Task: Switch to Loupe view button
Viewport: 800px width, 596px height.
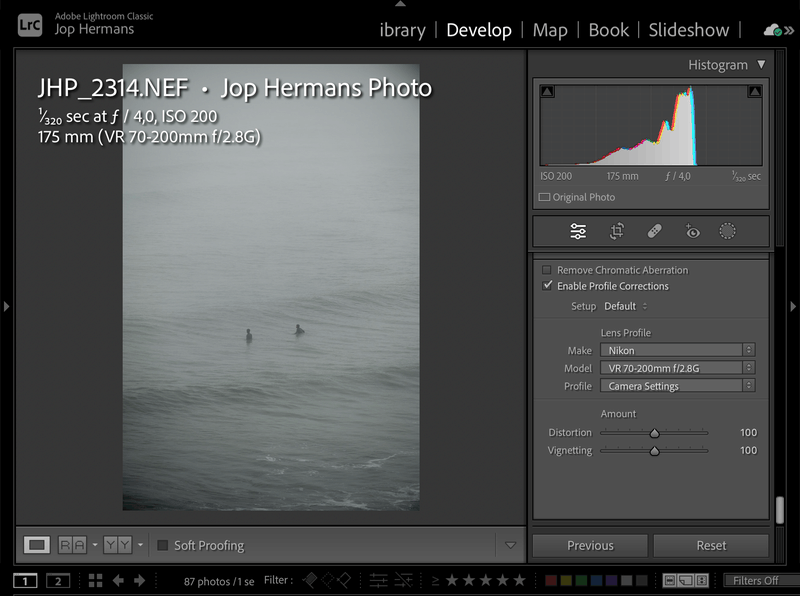Action: coord(37,545)
